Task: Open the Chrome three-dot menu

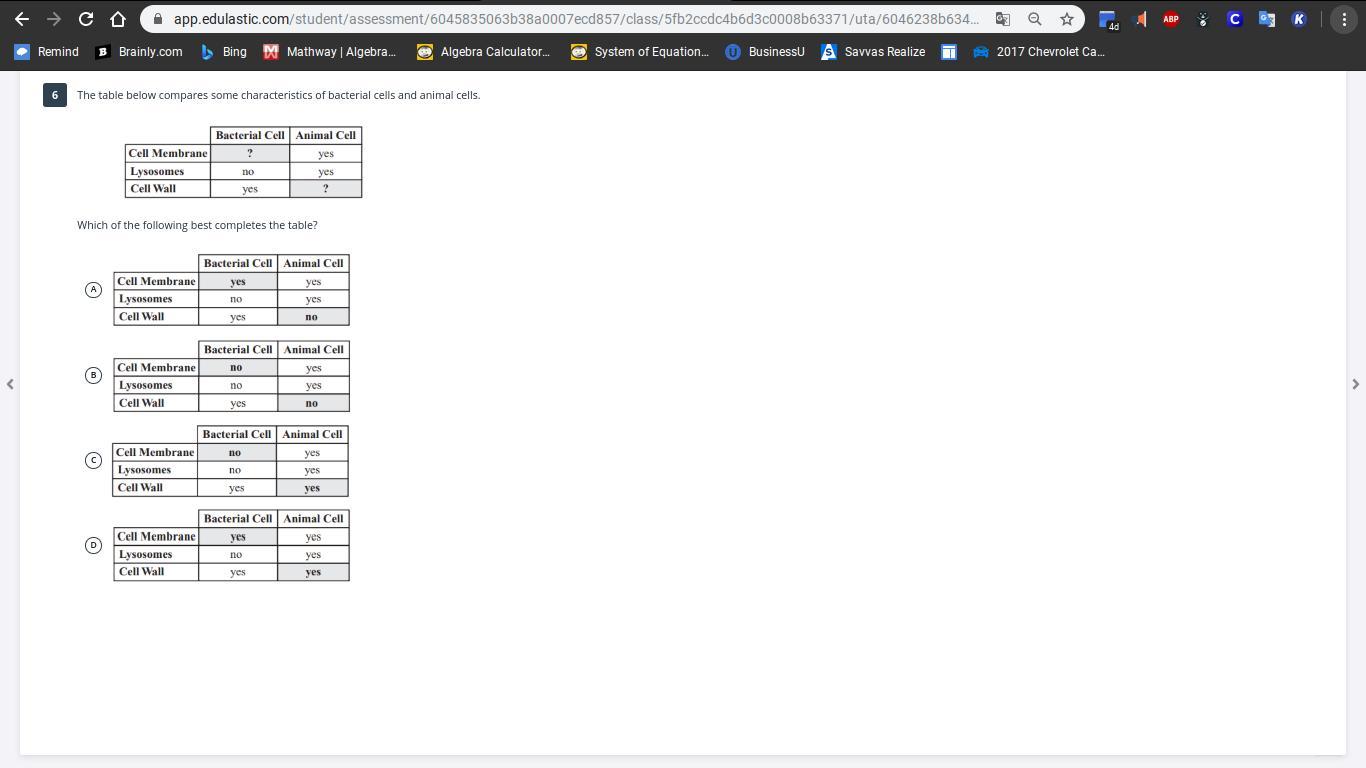Action: [1344, 19]
